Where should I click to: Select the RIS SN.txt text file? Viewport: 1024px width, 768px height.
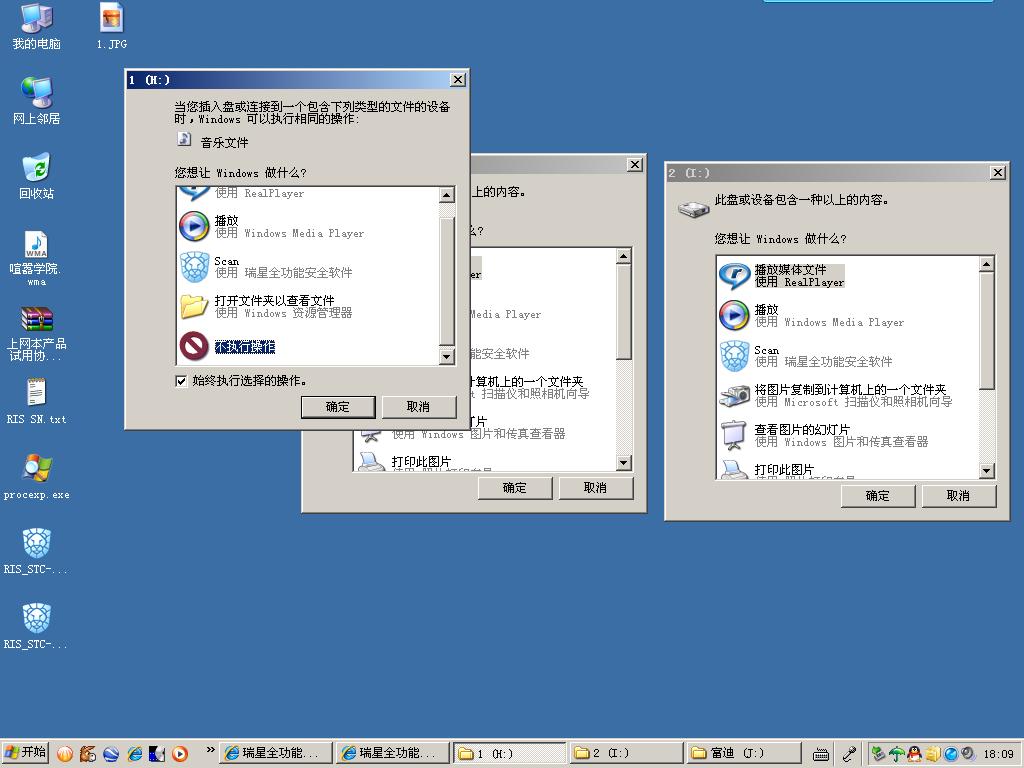point(36,402)
